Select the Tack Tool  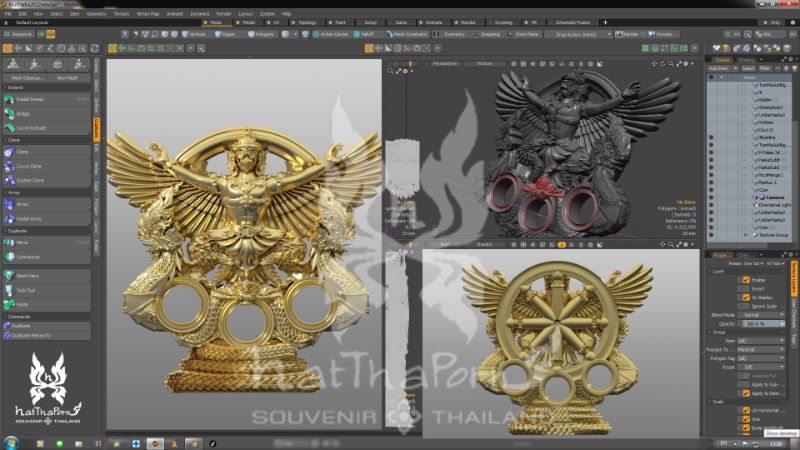[x=47, y=290]
